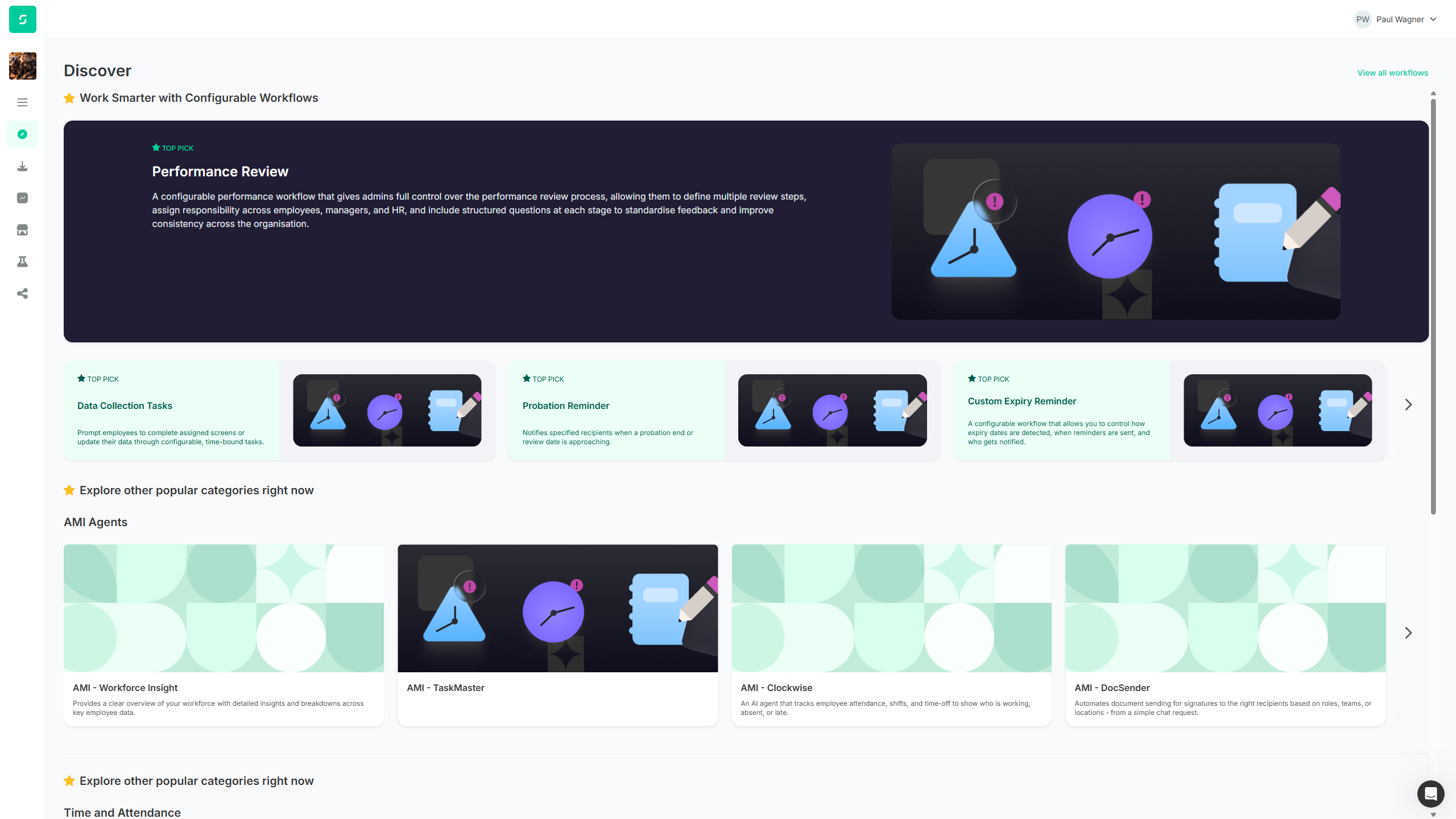Image resolution: width=1456 pixels, height=819 pixels.
Task: Open the download icon in sidebar
Action: (x=22, y=166)
